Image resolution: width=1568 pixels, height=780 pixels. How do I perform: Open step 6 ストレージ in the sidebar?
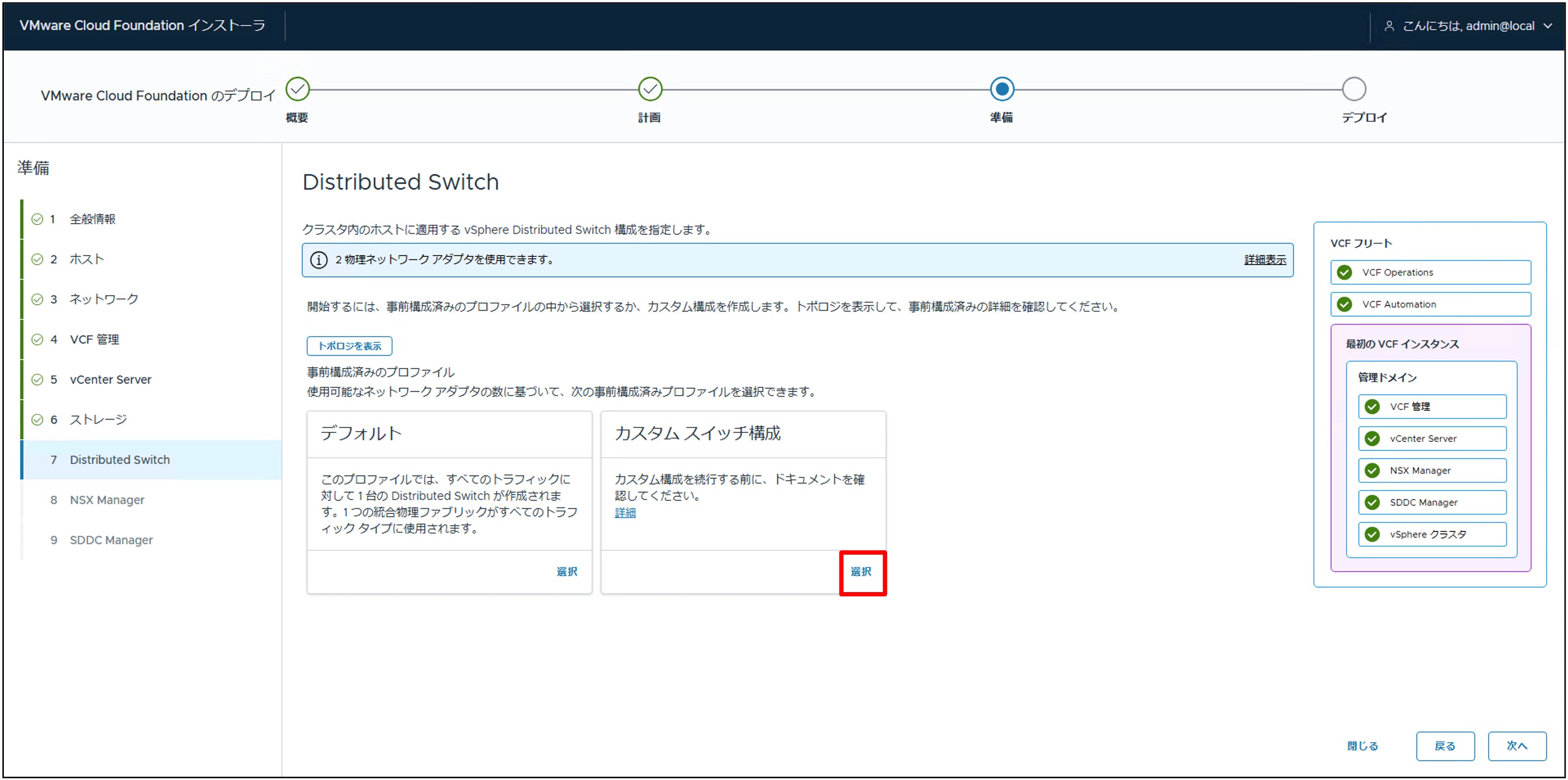[151, 419]
